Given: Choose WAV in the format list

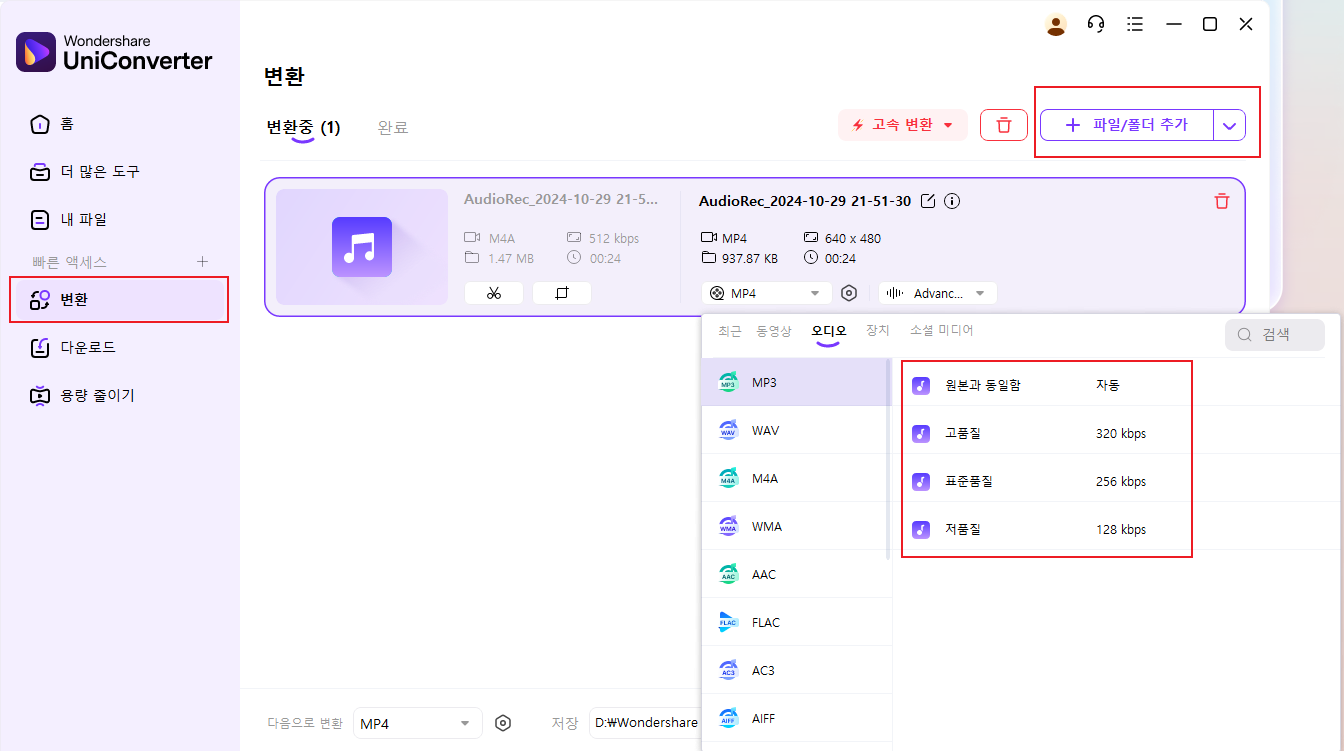Looking at the screenshot, I should coord(795,431).
